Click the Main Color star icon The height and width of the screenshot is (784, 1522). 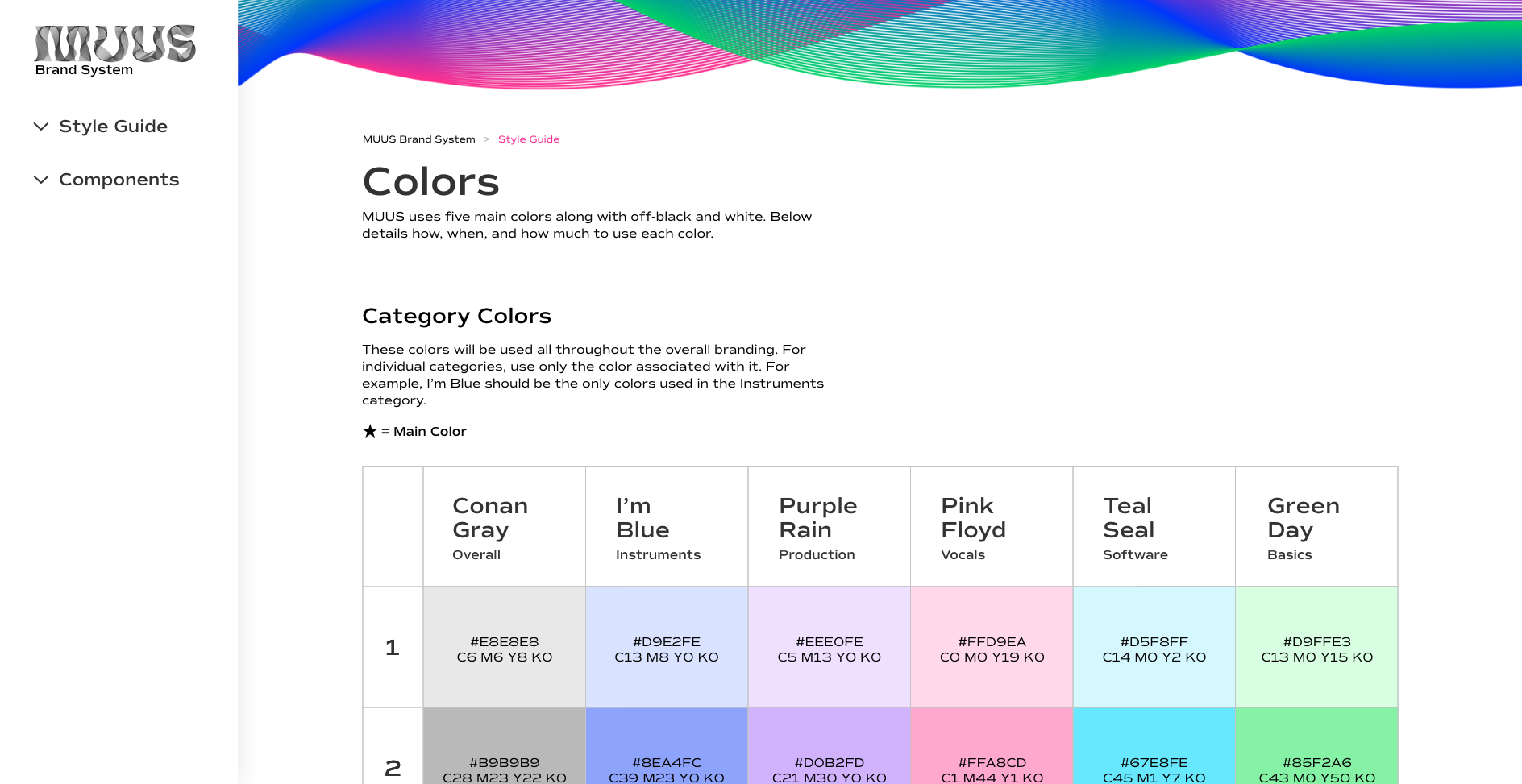click(x=370, y=431)
